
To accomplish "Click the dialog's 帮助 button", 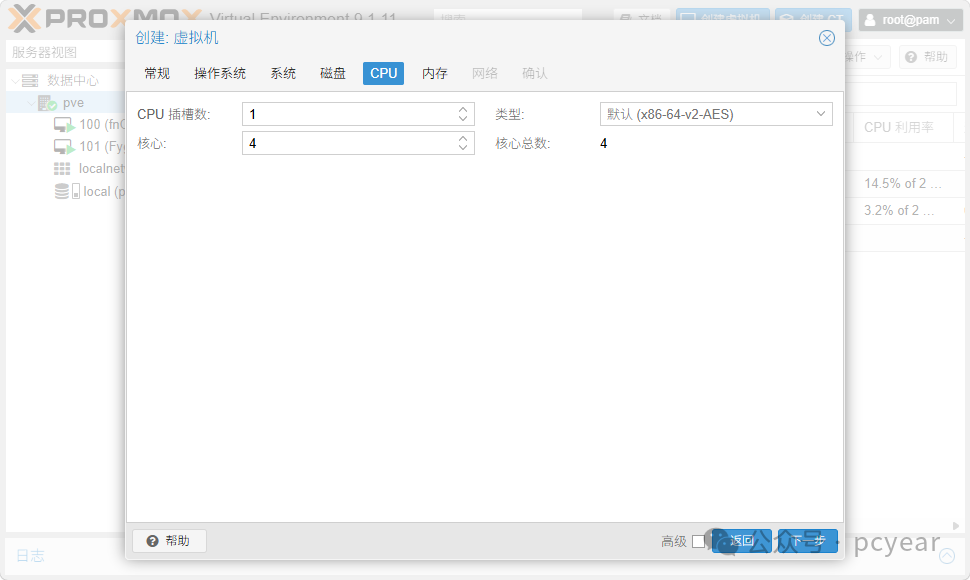I will click(169, 541).
